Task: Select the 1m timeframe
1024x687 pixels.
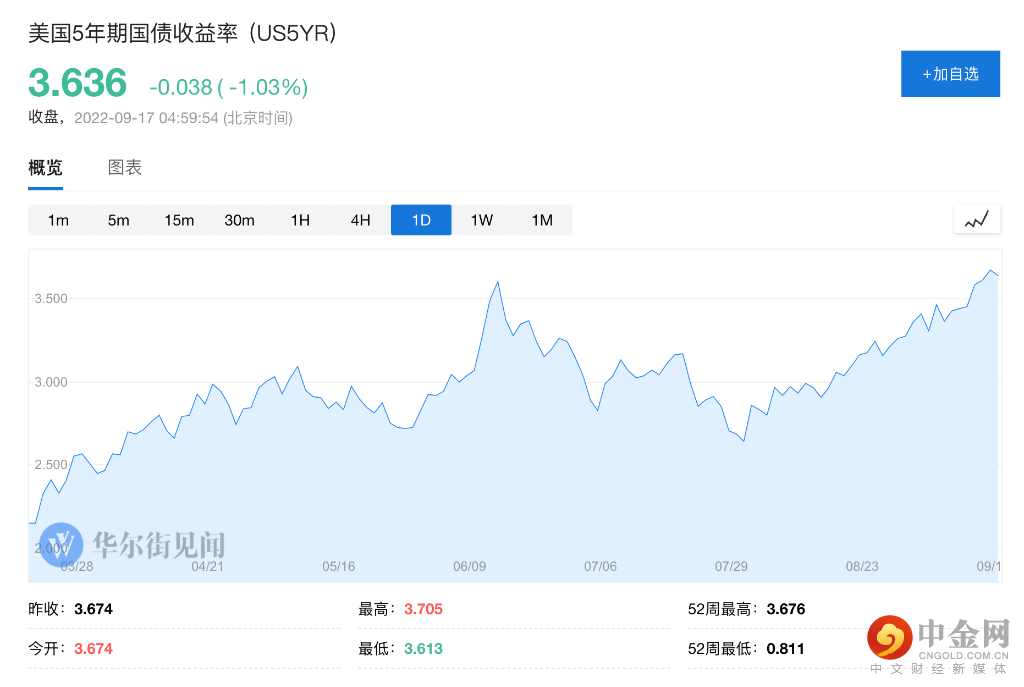Action: pyautogui.click(x=58, y=220)
